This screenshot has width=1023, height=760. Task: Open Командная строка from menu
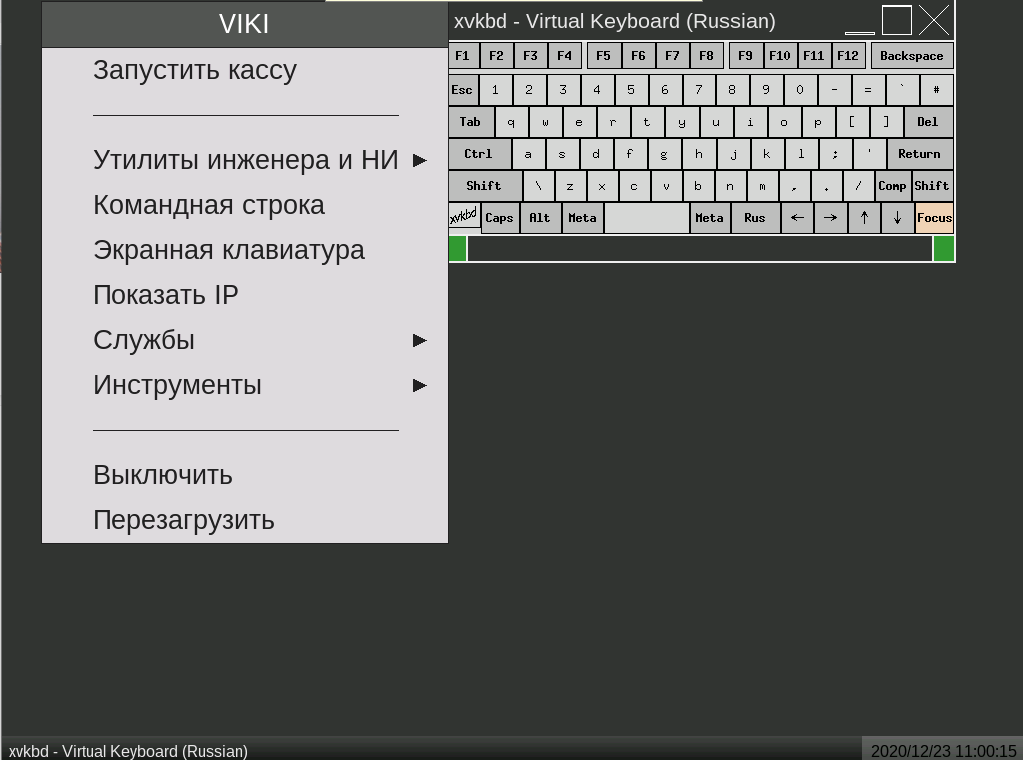(x=209, y=205)
